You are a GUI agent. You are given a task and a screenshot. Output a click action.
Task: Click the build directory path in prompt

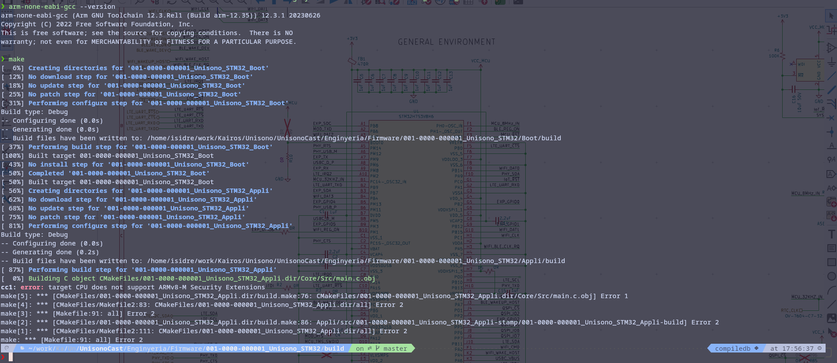tap(179, 349)
